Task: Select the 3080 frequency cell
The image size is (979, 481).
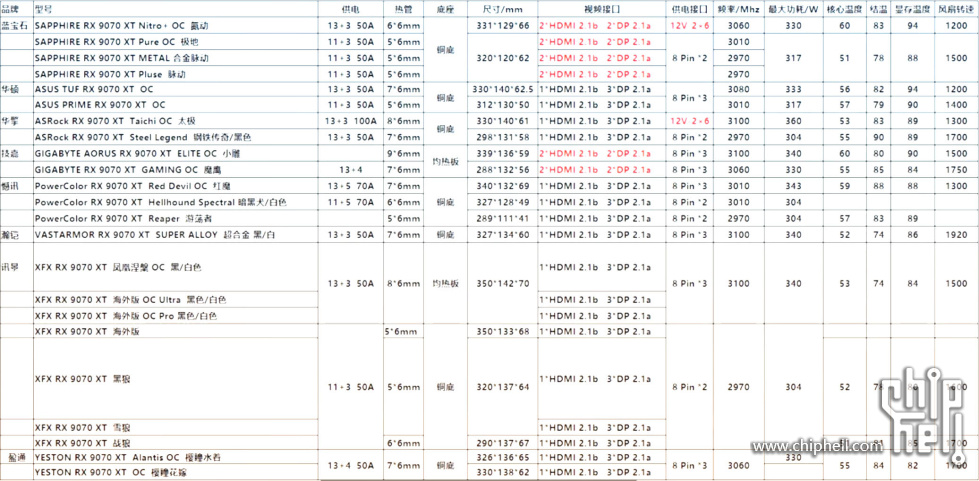Action: pyautogui.click(x=738, y=89)
